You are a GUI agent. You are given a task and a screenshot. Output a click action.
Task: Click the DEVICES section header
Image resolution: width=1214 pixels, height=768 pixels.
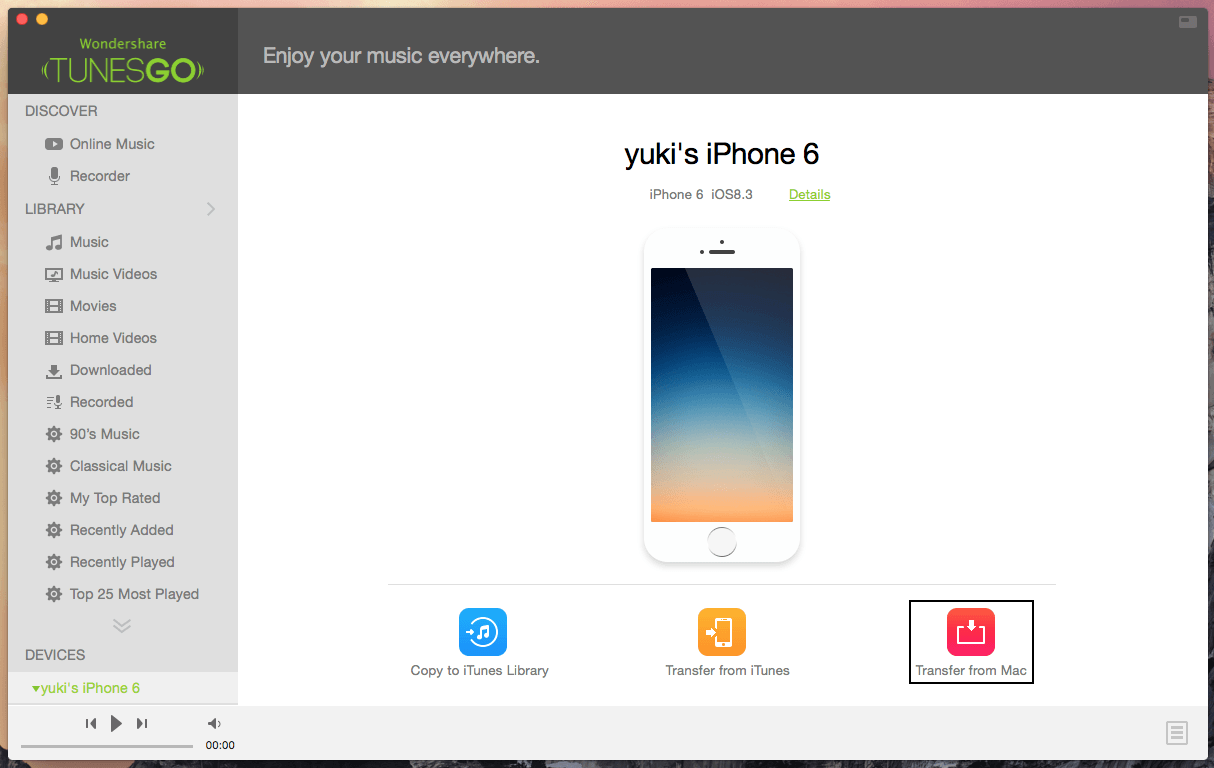[x=55, y=655]
